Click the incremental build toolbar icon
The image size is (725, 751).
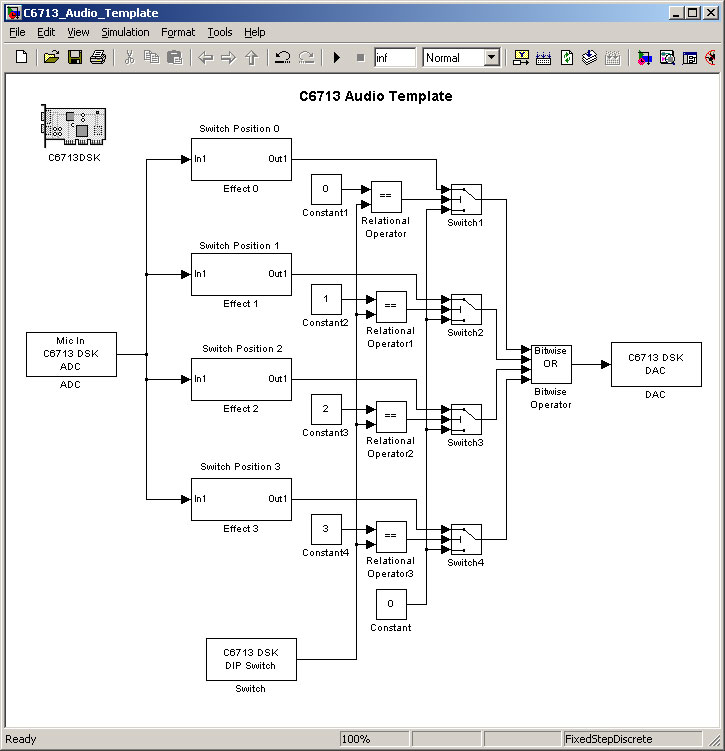point(521,57)
